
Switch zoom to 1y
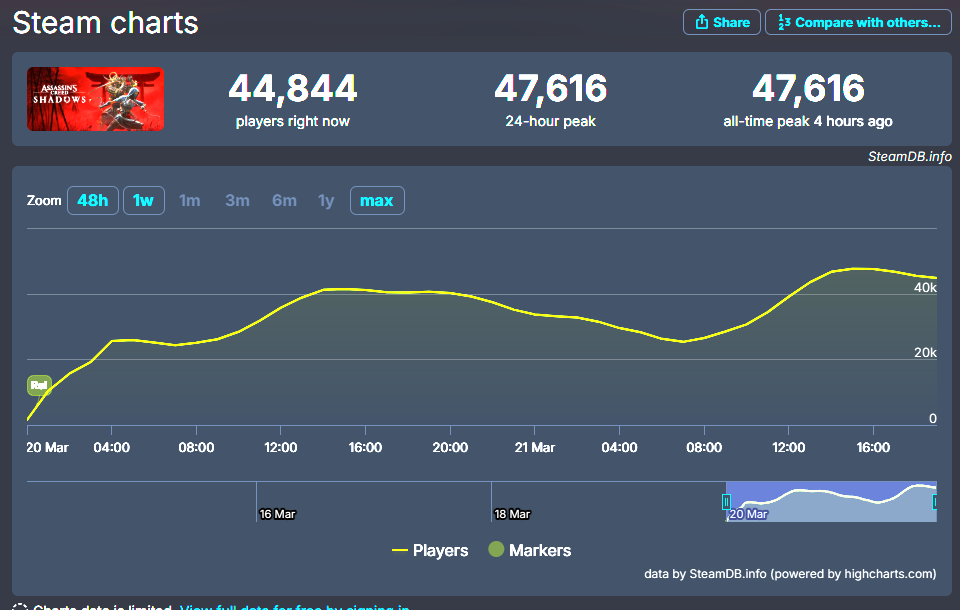coord(326,200)
